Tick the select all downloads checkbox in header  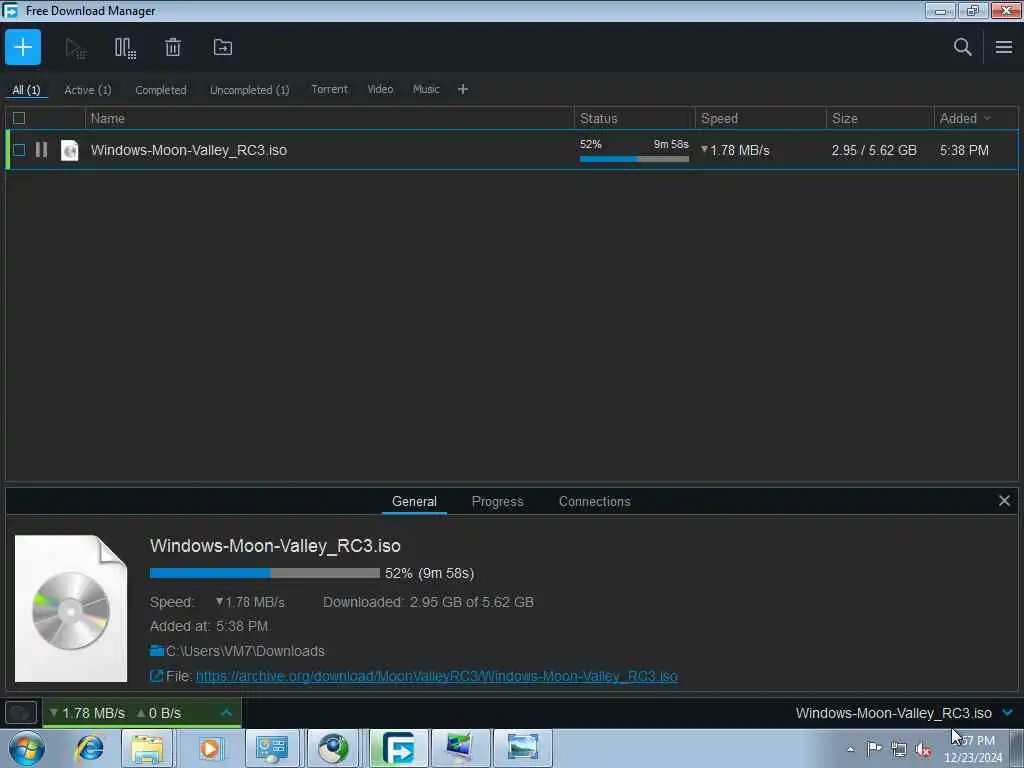tap(19, 118)
